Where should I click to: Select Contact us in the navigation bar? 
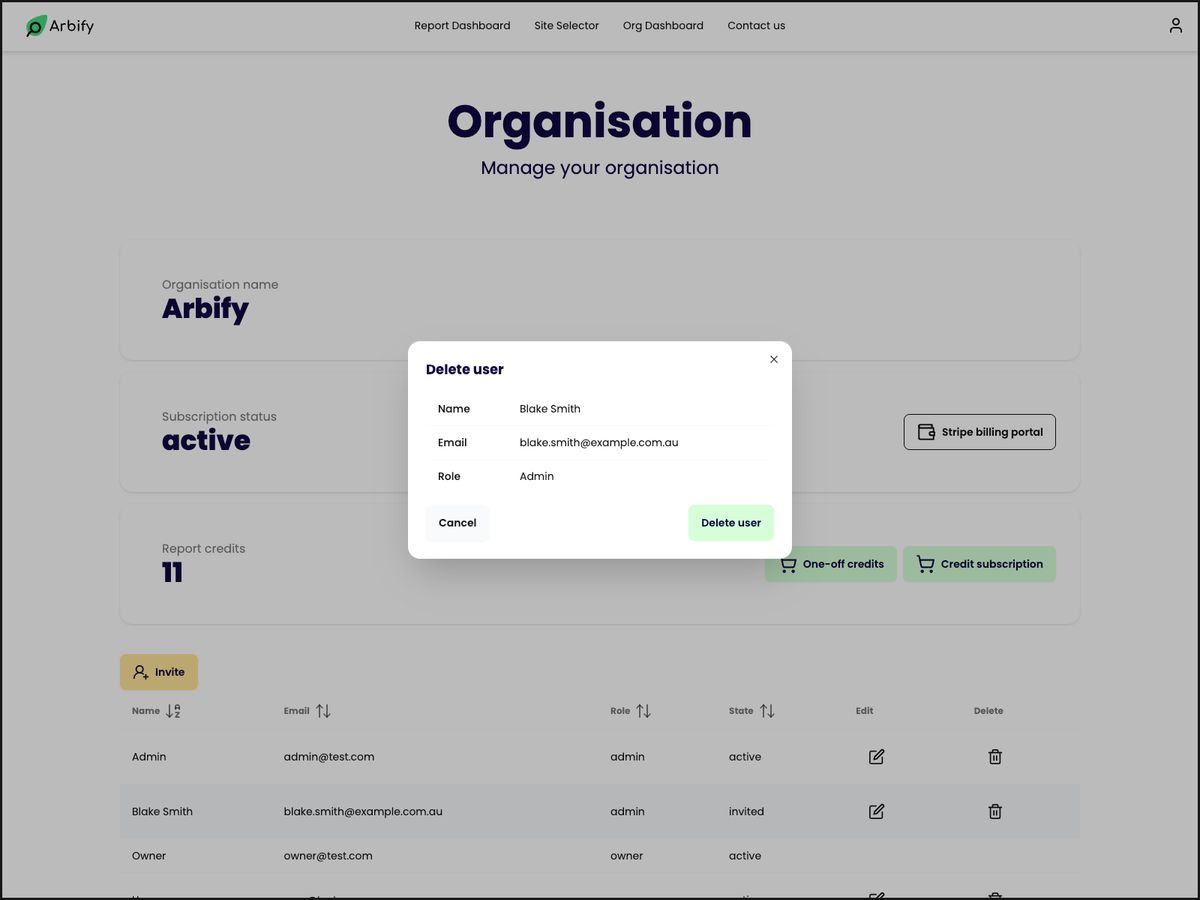pyautogui.click(x=756, y=25)
